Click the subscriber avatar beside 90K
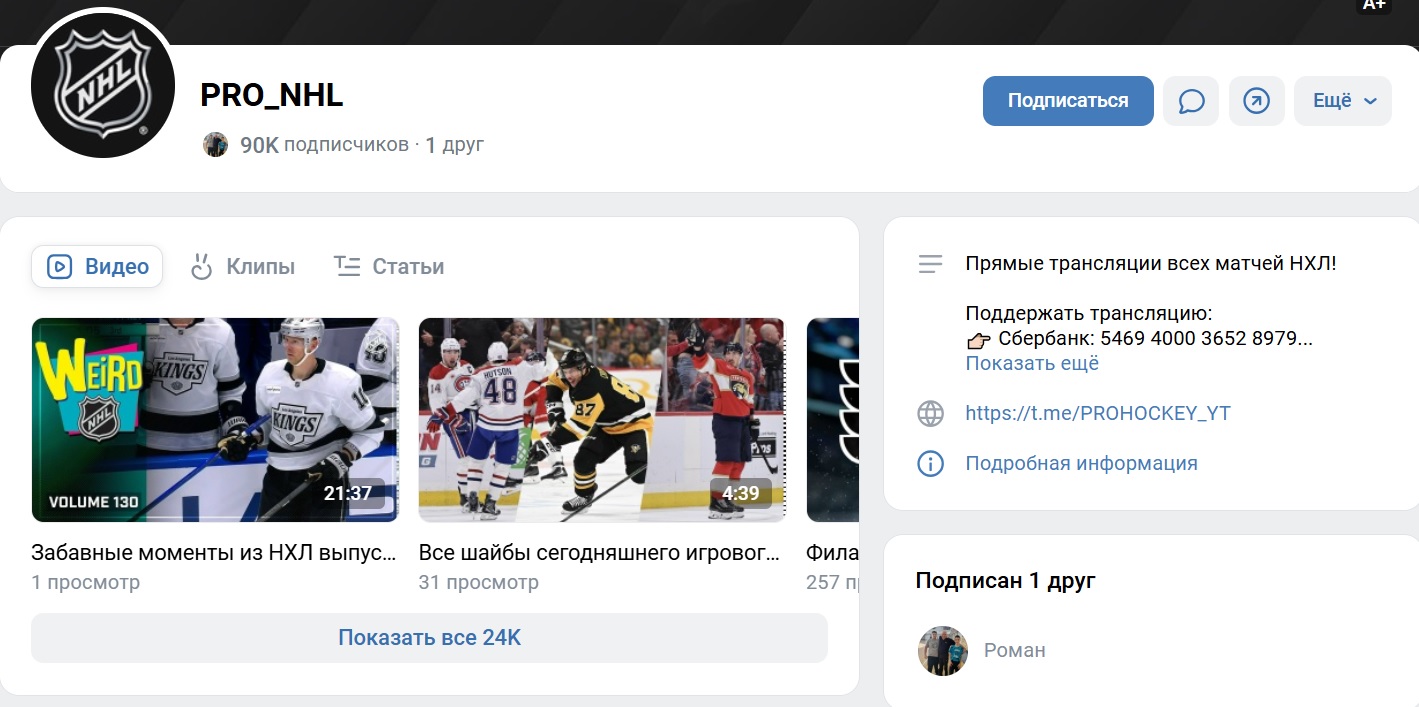This screenshot has width=1419, height=707. 215,145
